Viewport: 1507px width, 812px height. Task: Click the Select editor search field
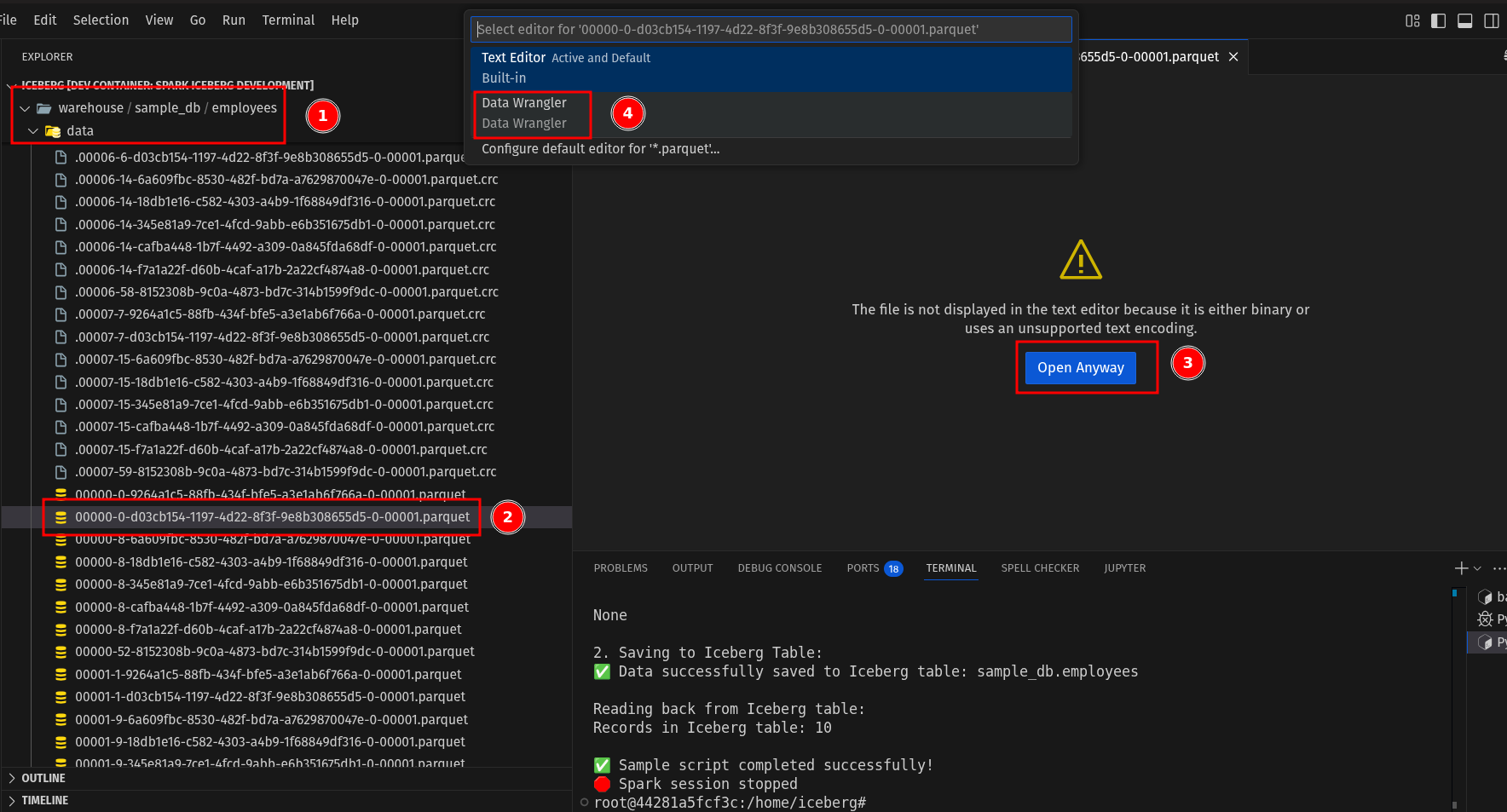(x=771, y=30)
